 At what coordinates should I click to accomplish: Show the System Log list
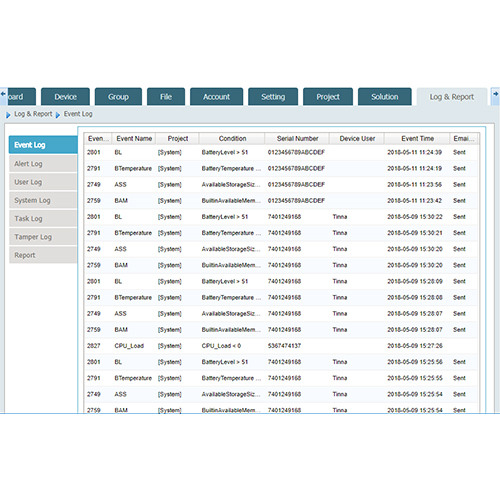pyautogui.click(x=43, y=200)
